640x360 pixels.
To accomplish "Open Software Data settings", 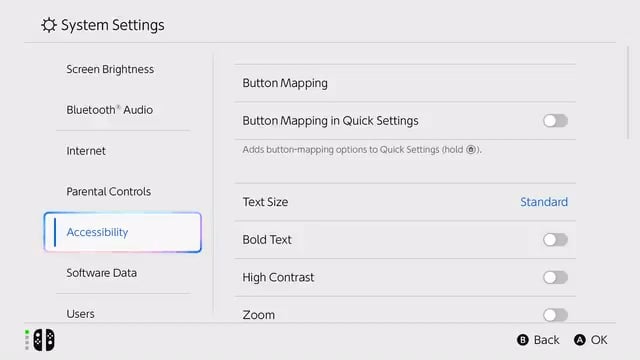I will [102, 273].
